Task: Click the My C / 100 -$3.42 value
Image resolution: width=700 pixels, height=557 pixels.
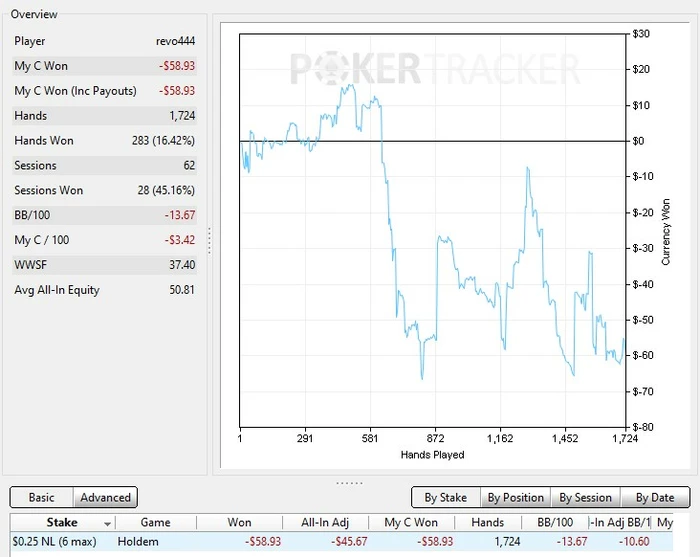Action: click(180, 240)
